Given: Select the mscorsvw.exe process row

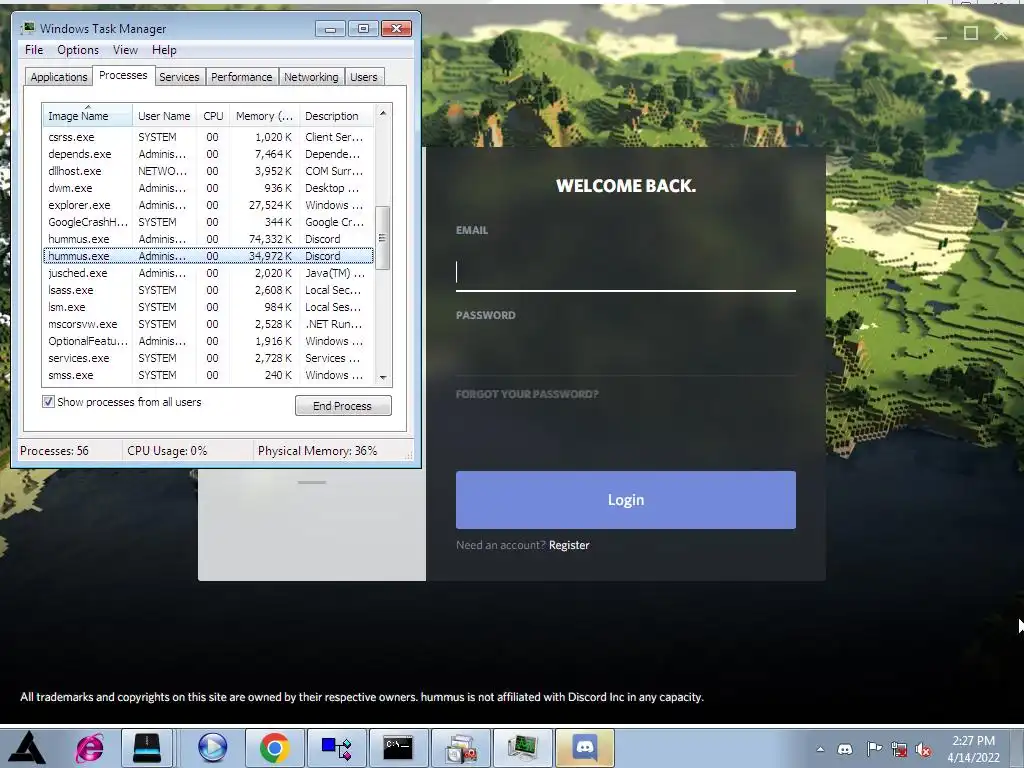Looking at the screenshot, I should coord(208,324).
